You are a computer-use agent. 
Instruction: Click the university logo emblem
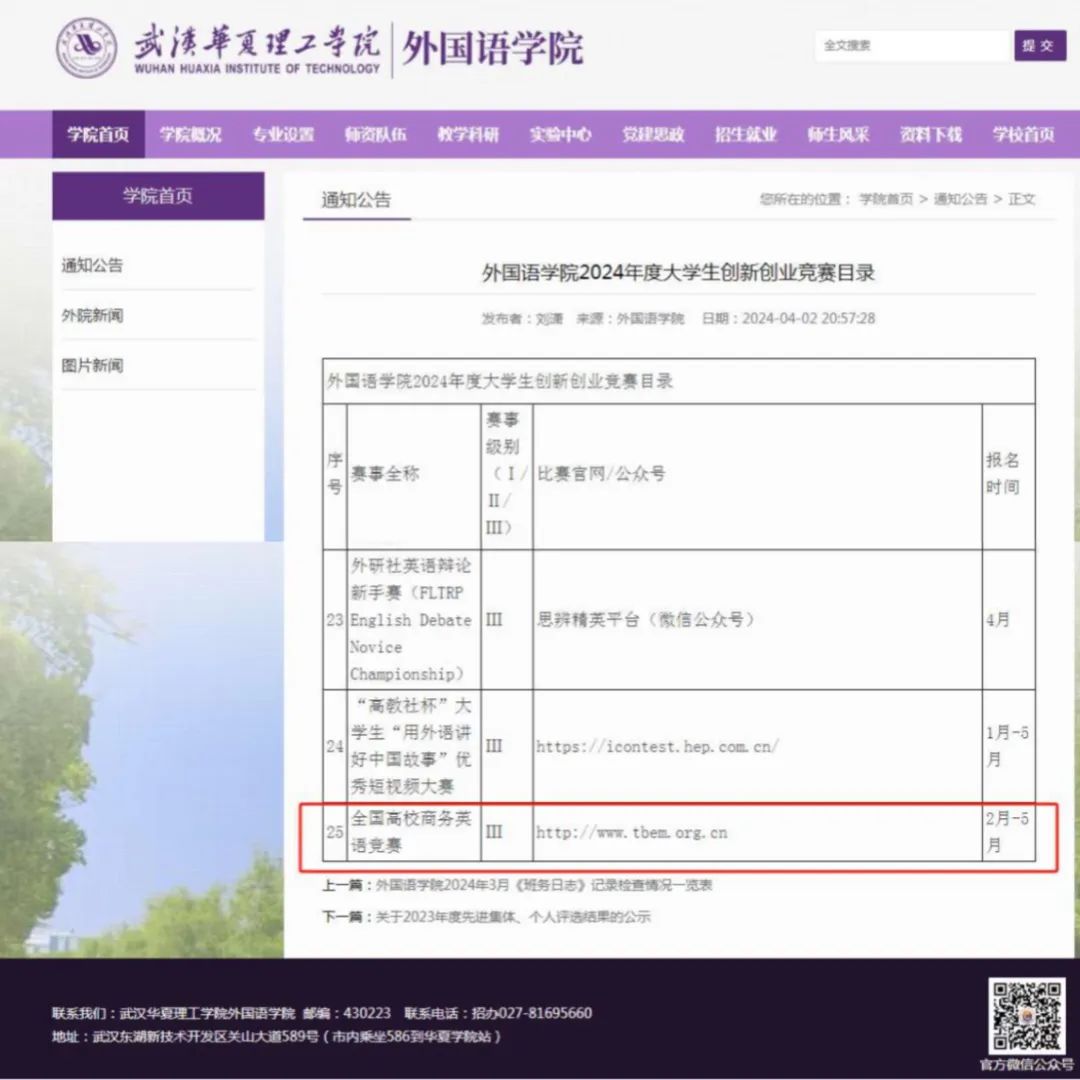(86, 46)
